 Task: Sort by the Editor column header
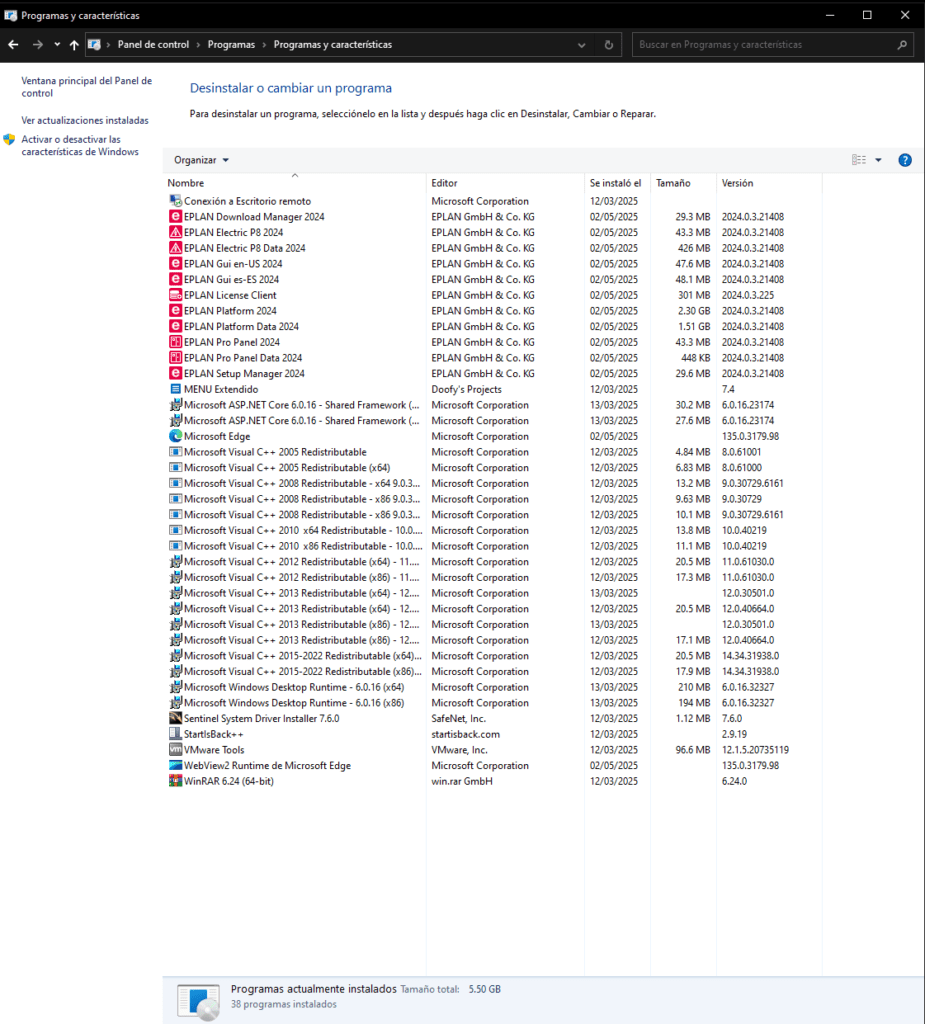444,183
